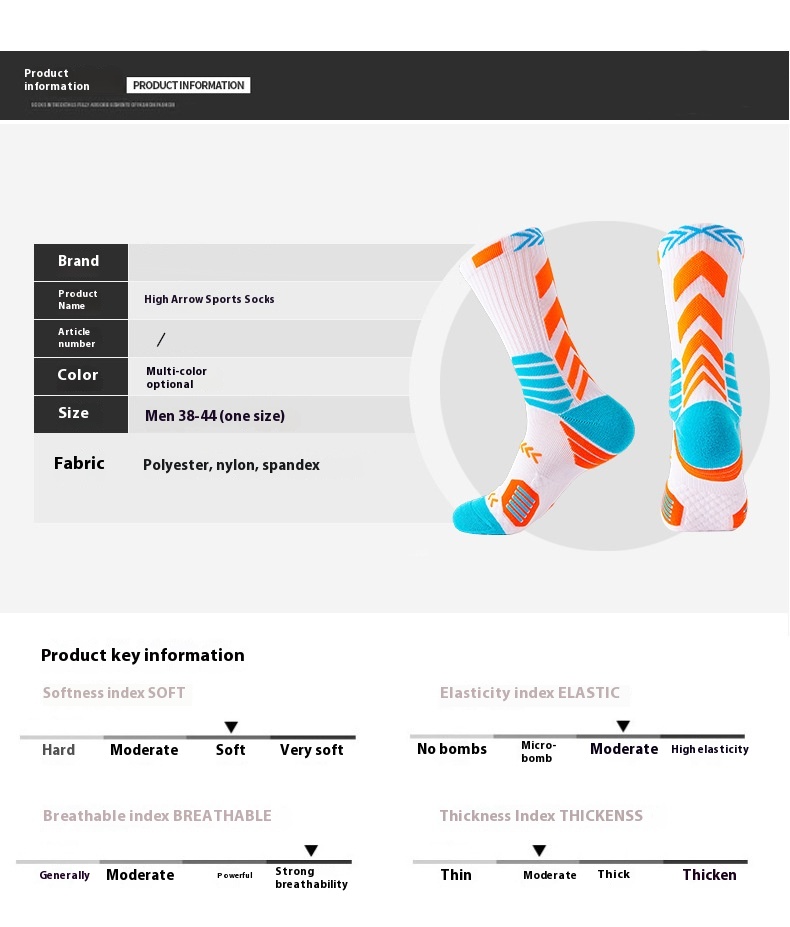This screenshot has width=790, height=927.
Task: Click the Men 38-44 (one size) value
Action: (x=215, y=416)
